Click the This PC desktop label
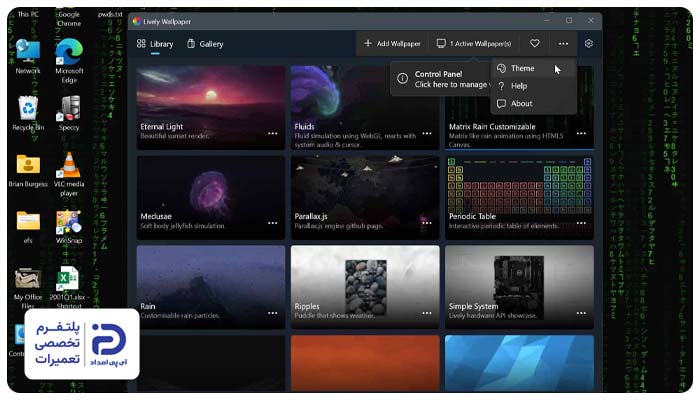The image size is (700, 400). point(28,14)
